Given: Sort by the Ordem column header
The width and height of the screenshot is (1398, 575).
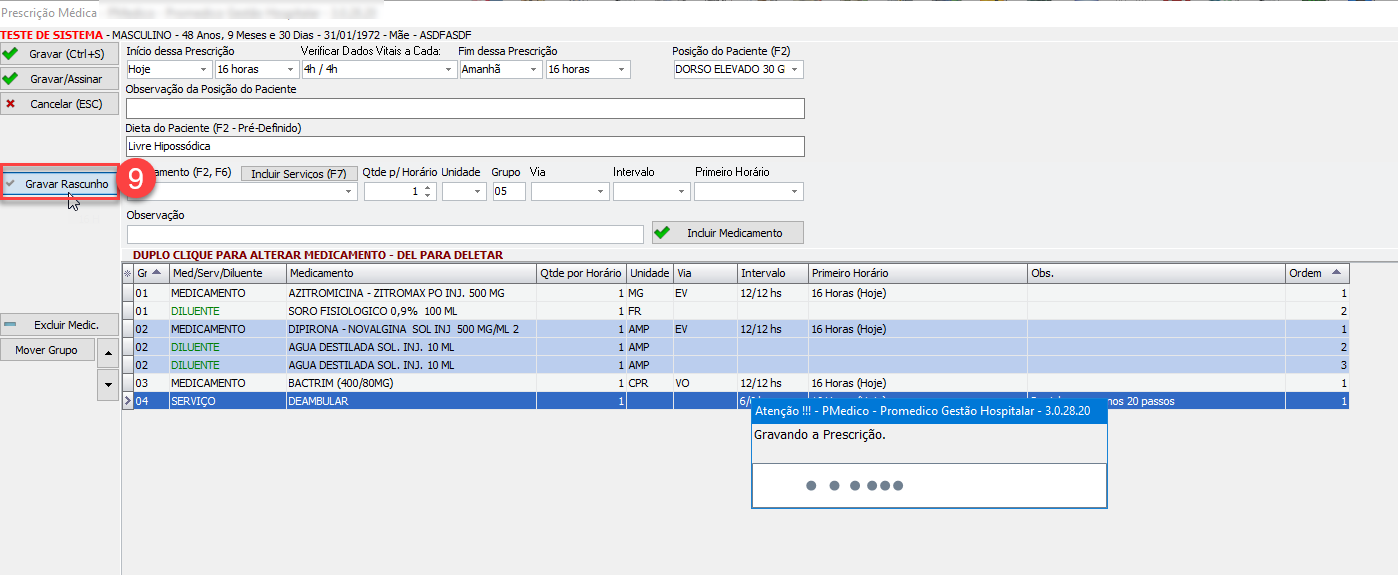Looking at the screenshot, I should tap(1316, 273).
